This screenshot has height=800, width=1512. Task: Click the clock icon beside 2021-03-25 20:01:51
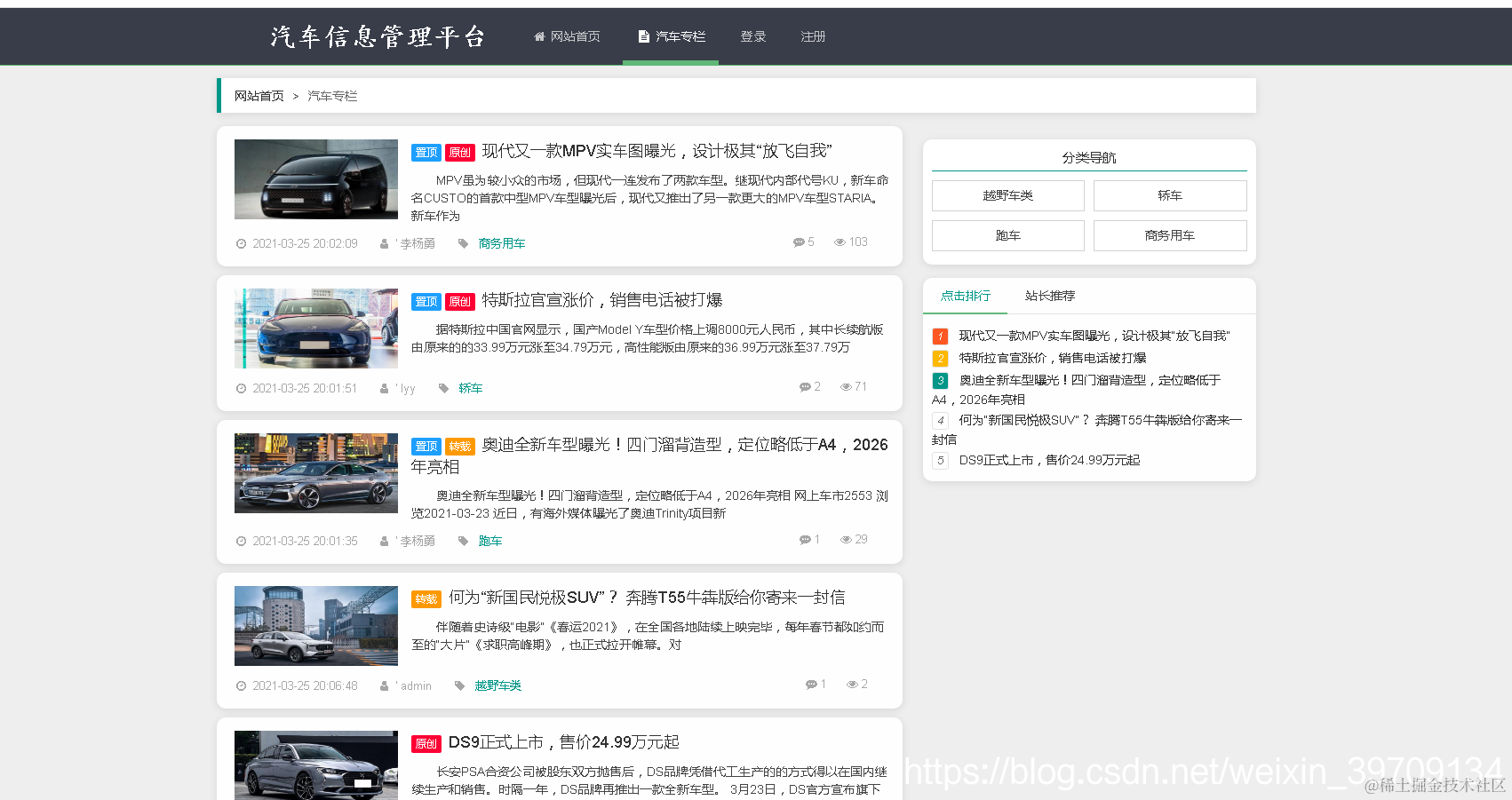[x=241, y=388]
